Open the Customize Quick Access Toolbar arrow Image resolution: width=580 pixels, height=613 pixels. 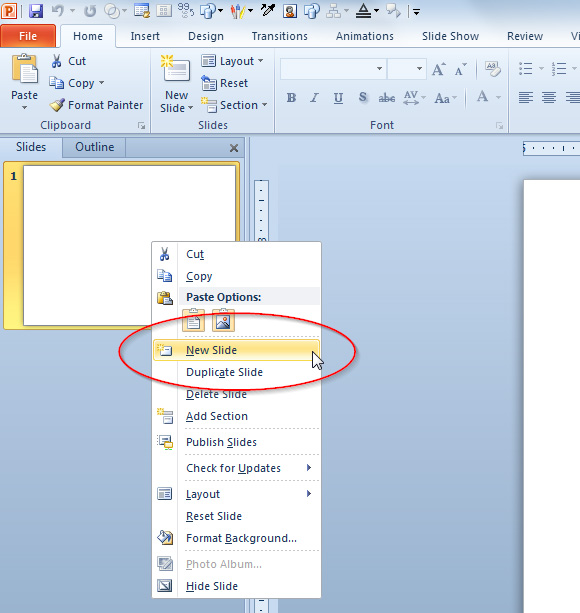[416, 12]
